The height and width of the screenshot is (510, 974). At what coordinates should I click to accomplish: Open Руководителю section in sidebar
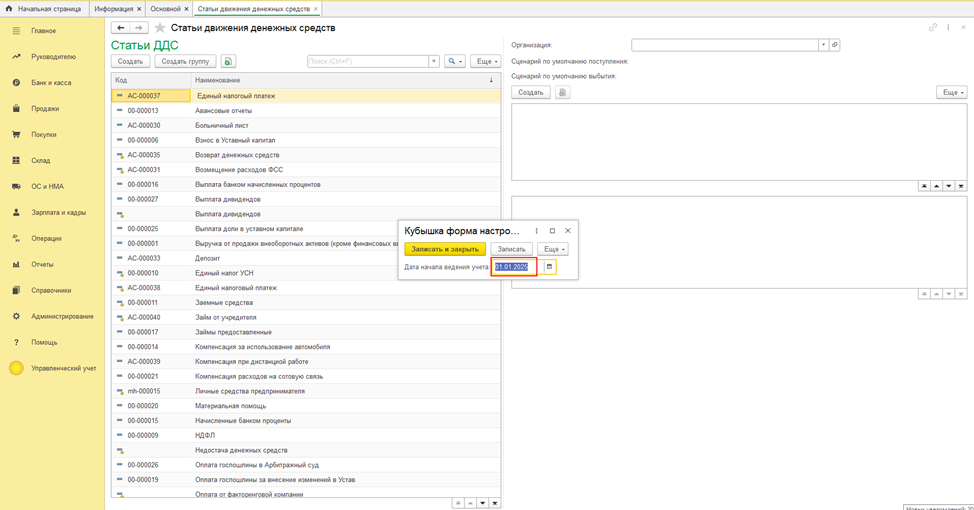point(53,57)
